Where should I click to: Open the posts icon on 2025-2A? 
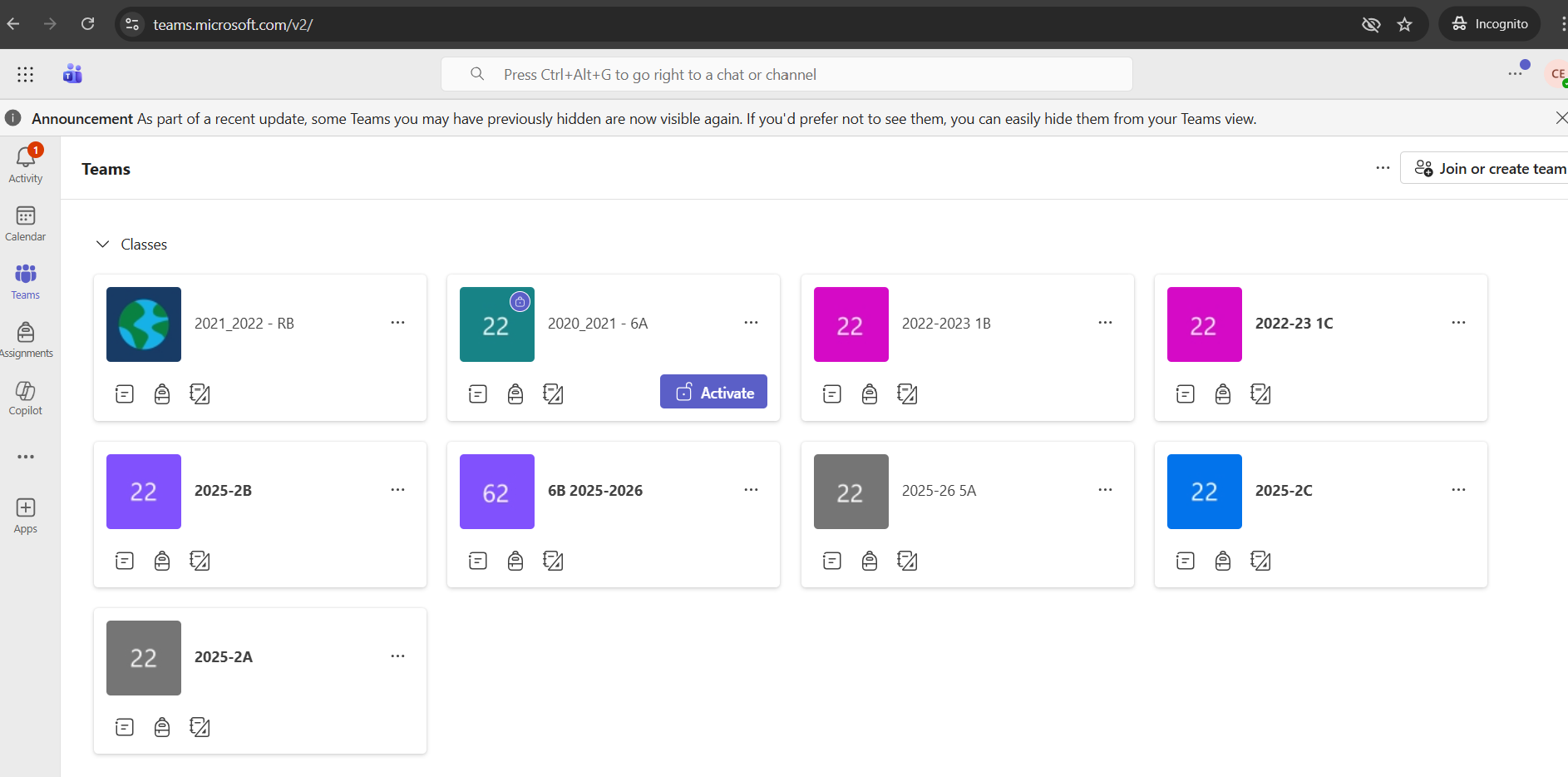[125, 728]
